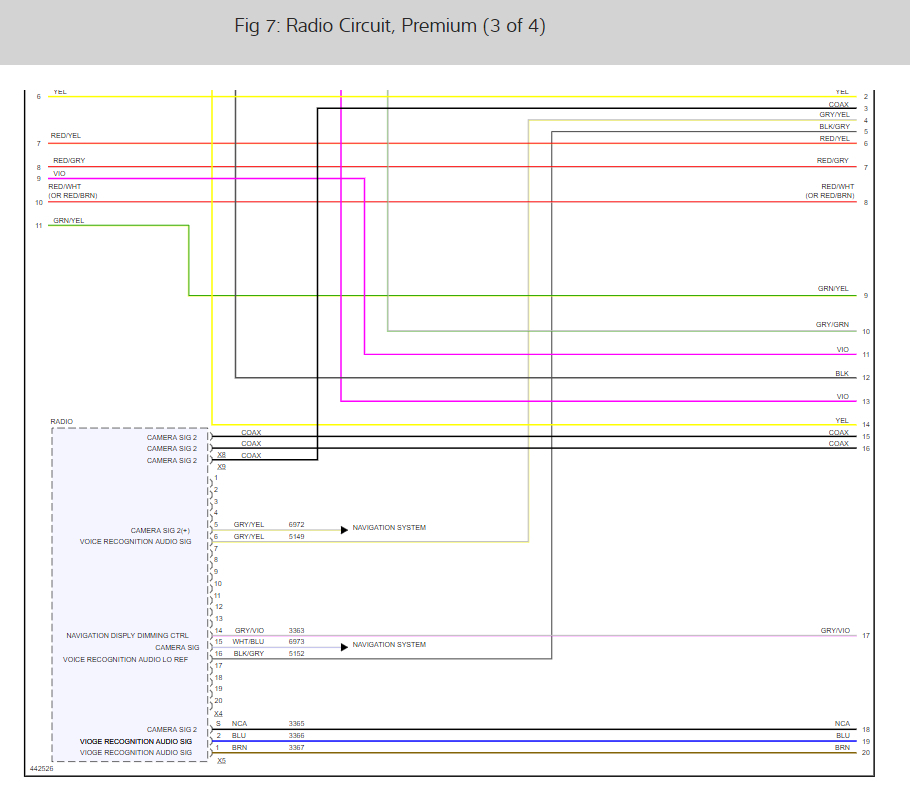Click NCA label at right pin 18

pos(842,724)
